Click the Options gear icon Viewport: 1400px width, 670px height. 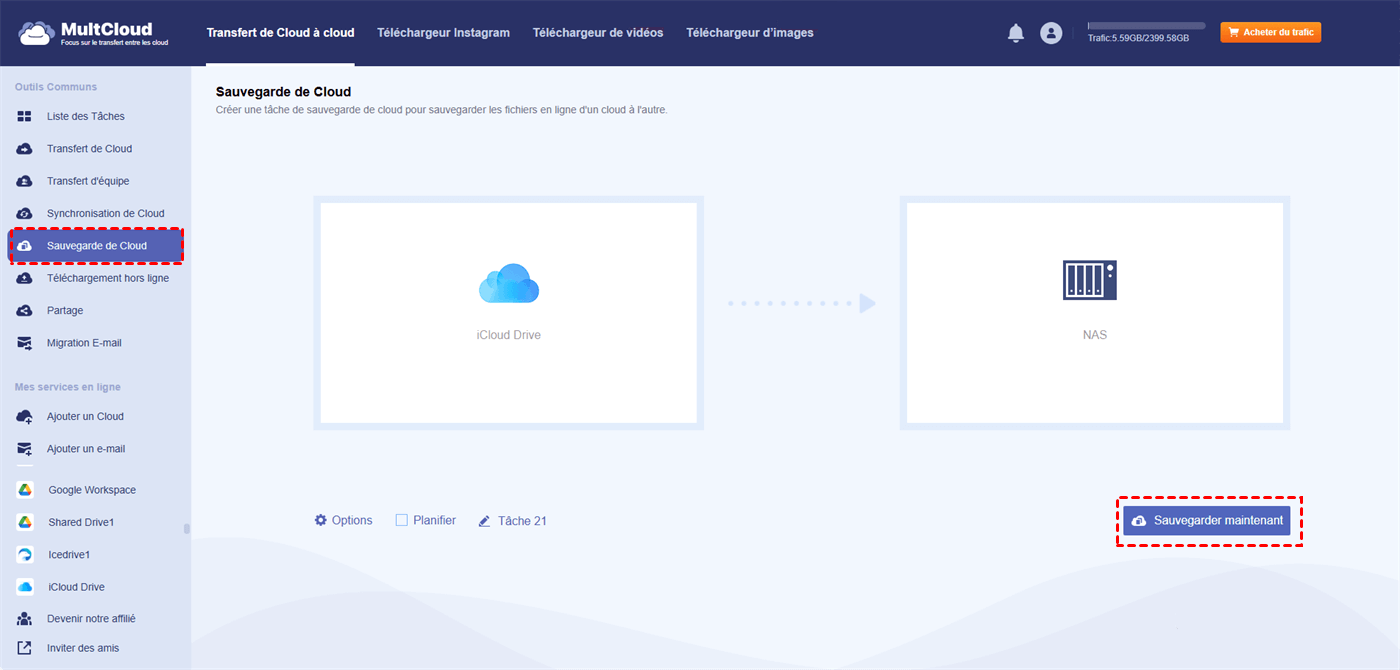(321, 520)
